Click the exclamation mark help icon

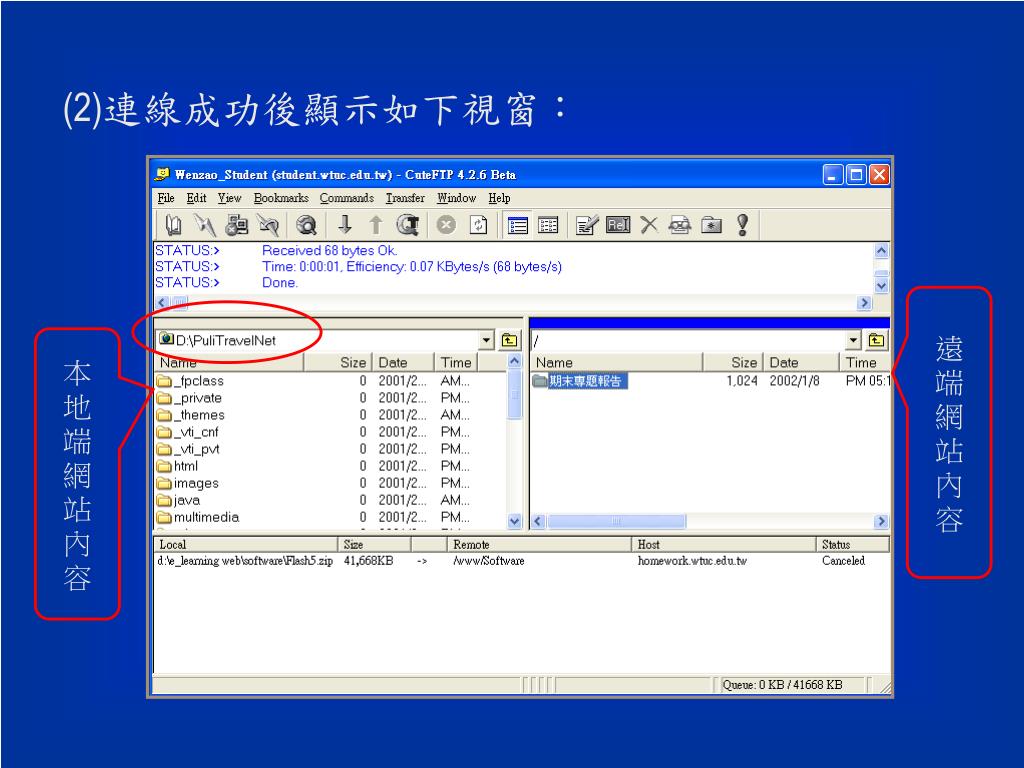pos(743,225)
